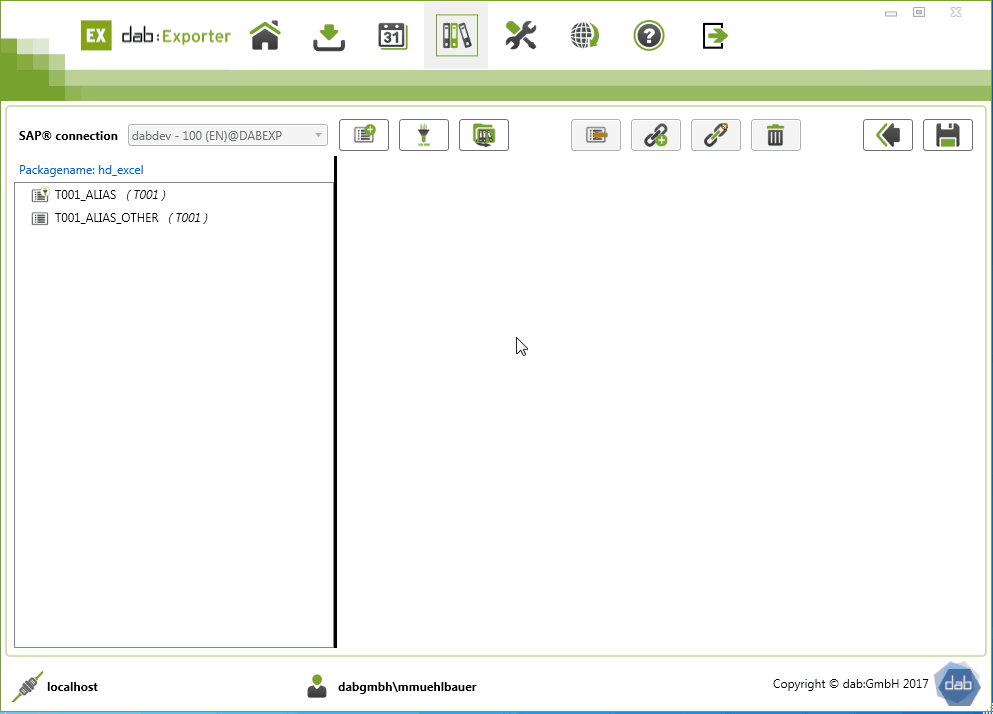Screen dimensions: 993x714
Task: Click the save floppy disk button
Action: click(948, 135)
